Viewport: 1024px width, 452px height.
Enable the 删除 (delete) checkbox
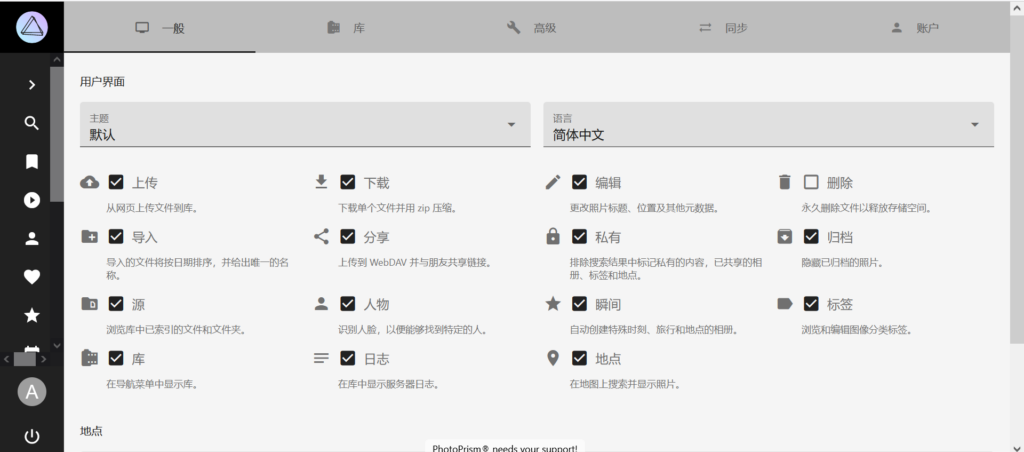(x=811, y=182)
